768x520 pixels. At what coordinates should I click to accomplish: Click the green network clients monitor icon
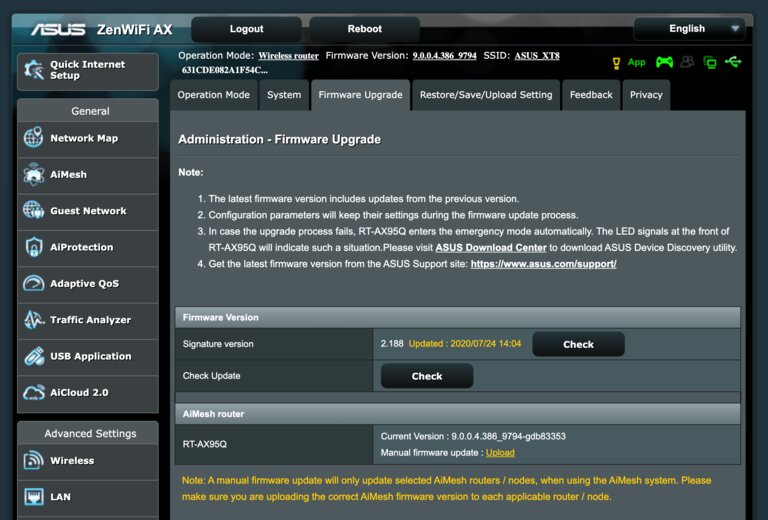pyautogui.click(x=710, y=62)
